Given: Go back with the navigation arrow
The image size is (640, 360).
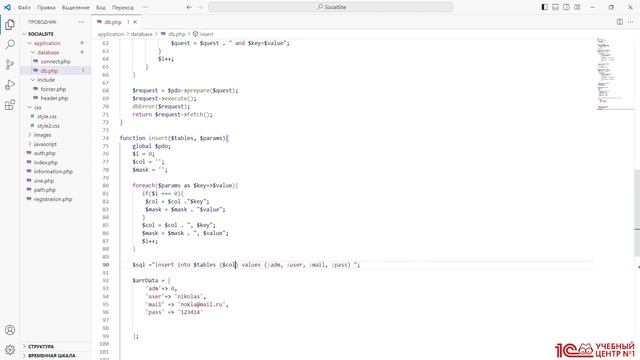Looking at the screenshot, I should coord(189,7).
